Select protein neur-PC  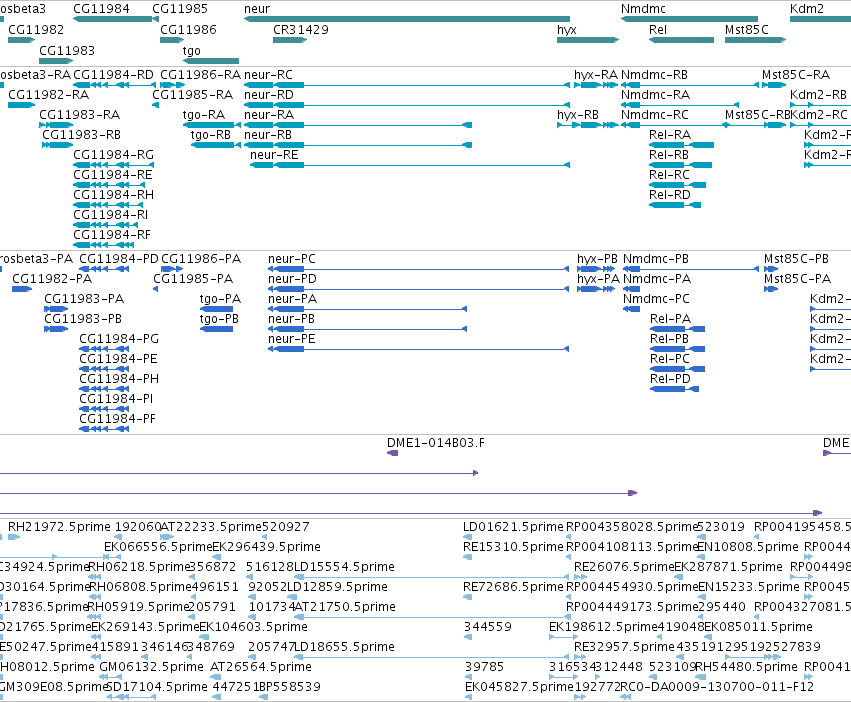click(x=418, y=269)
